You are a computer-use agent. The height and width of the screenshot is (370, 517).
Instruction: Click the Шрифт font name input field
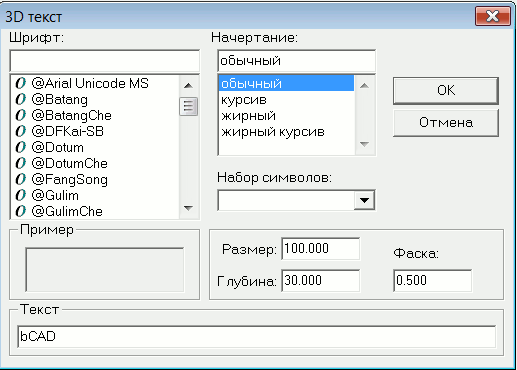point(105,61)
